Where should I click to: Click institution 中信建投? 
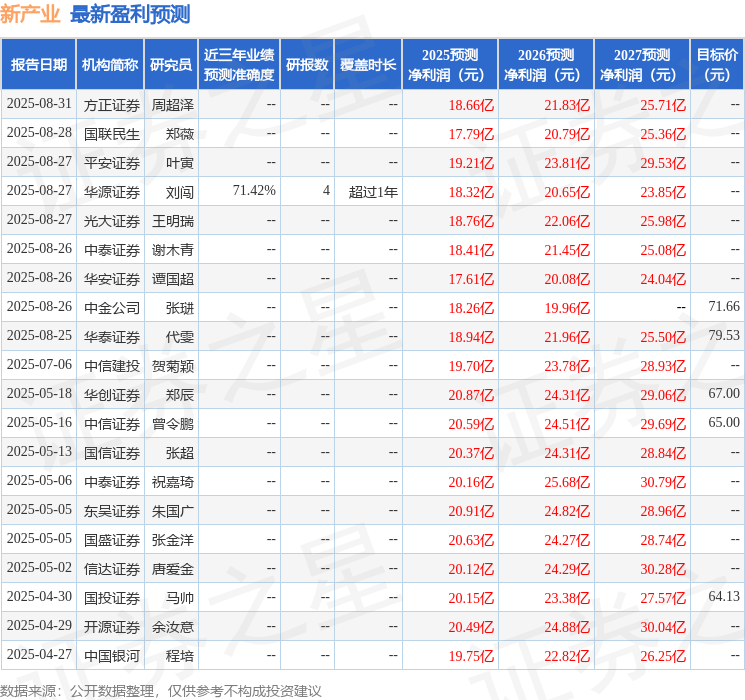point(112,366)
